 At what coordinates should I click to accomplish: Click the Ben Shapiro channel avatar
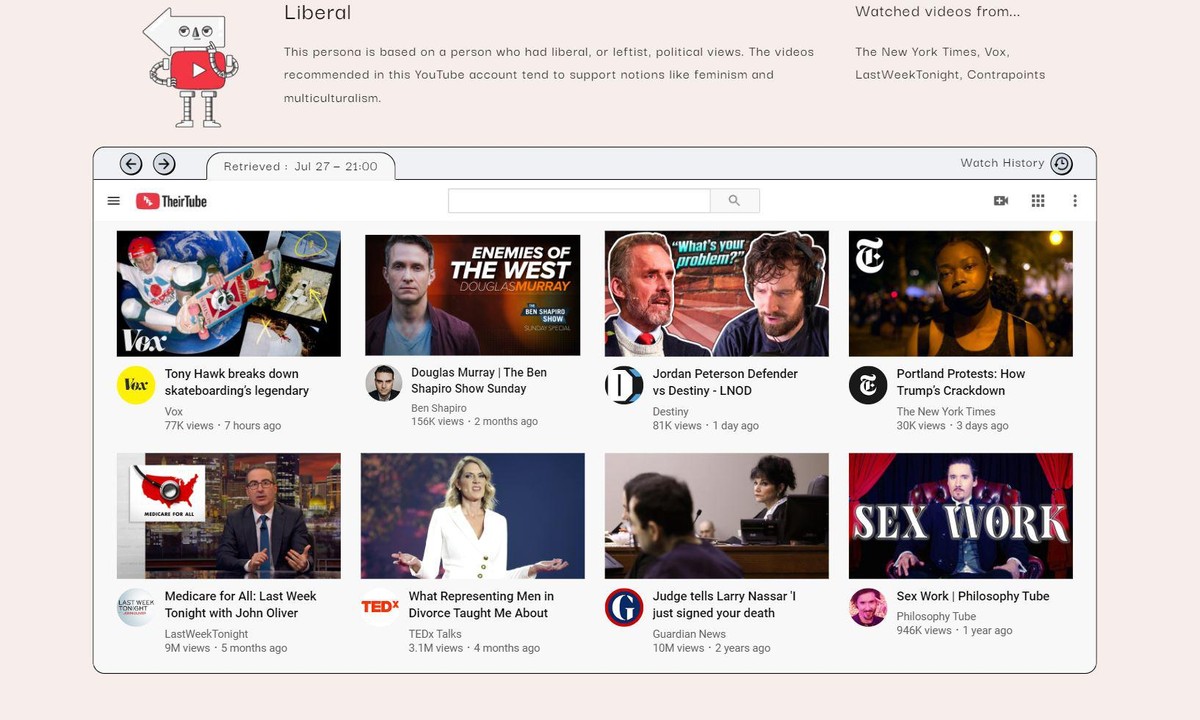pyautogui.click(x=383, y=383)
